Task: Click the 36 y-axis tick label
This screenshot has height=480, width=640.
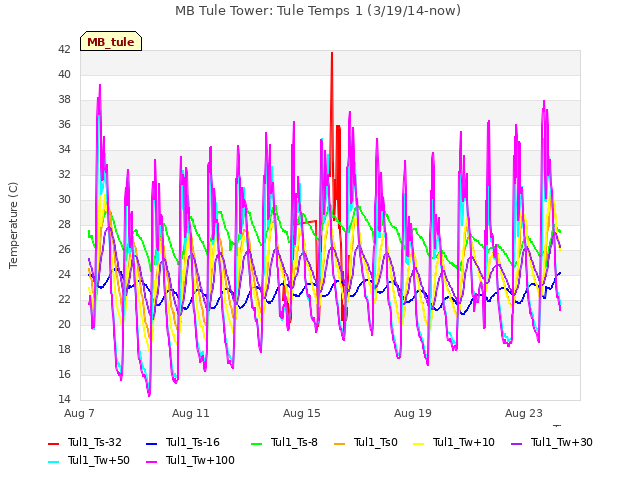Action: point(64,124)
